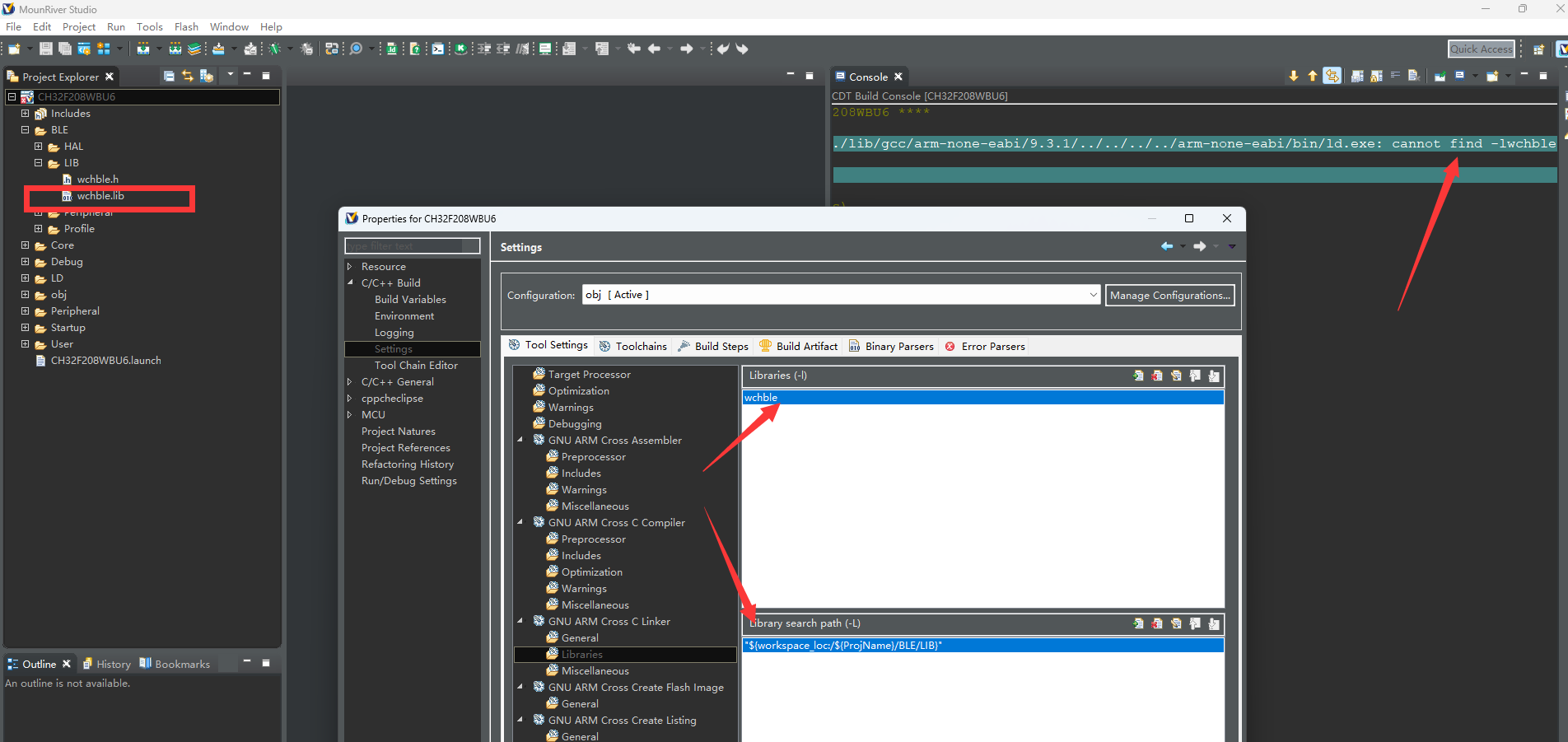Open the Project menu
This screenshot has width=1568, height=742.
coord(79,27)
